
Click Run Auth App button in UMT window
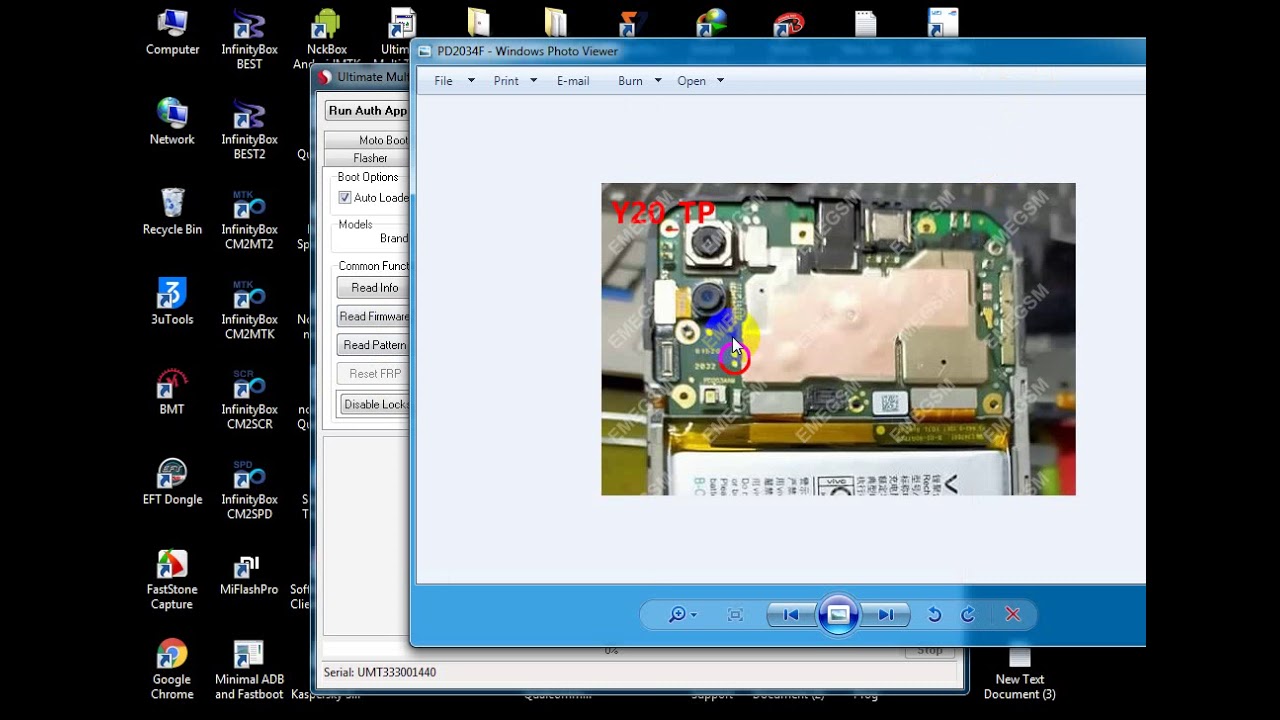point(367,111)
